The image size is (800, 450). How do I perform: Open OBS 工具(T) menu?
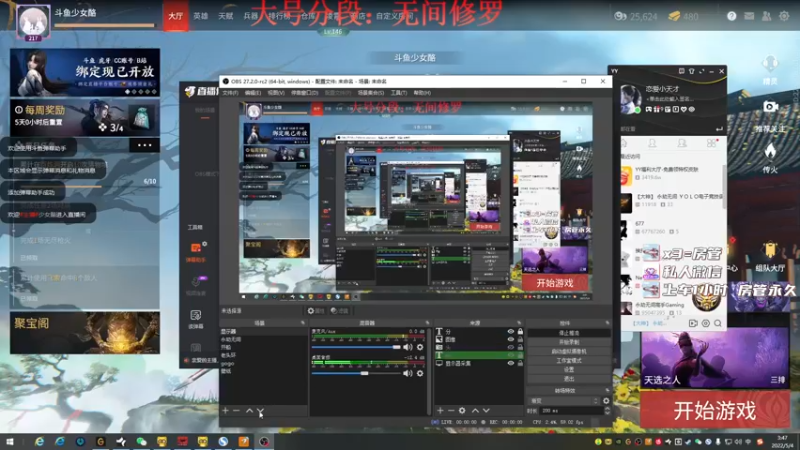[398, 93]
